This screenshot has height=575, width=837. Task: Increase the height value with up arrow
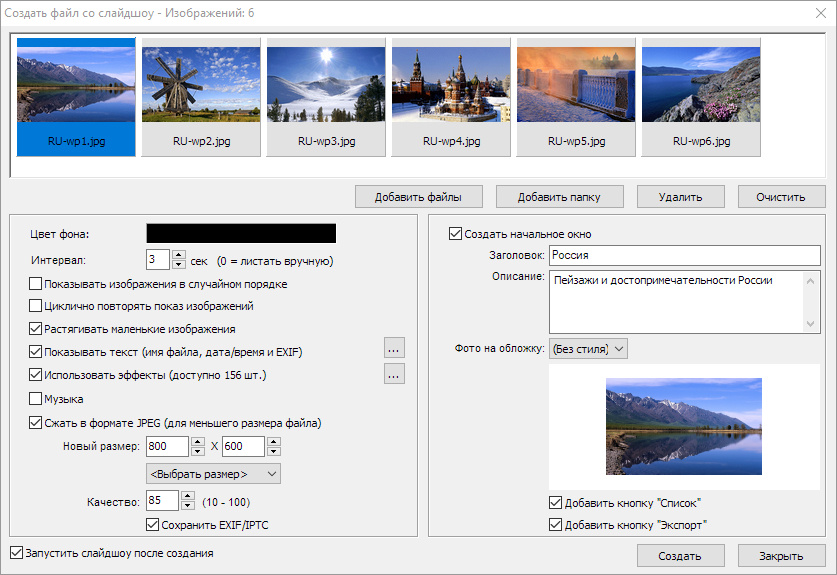pyautogui.click(x=274, y=442)
